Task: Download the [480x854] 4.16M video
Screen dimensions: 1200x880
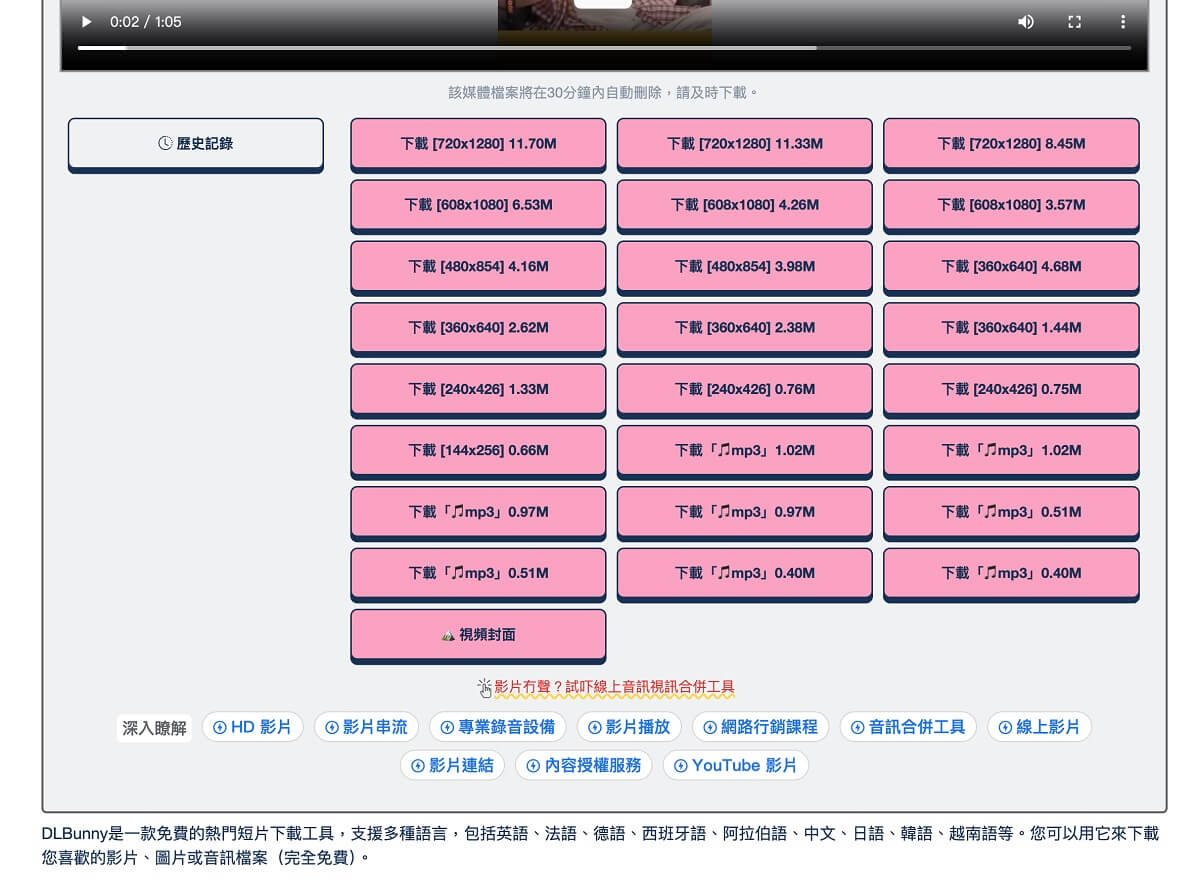Action: [478, 266]
